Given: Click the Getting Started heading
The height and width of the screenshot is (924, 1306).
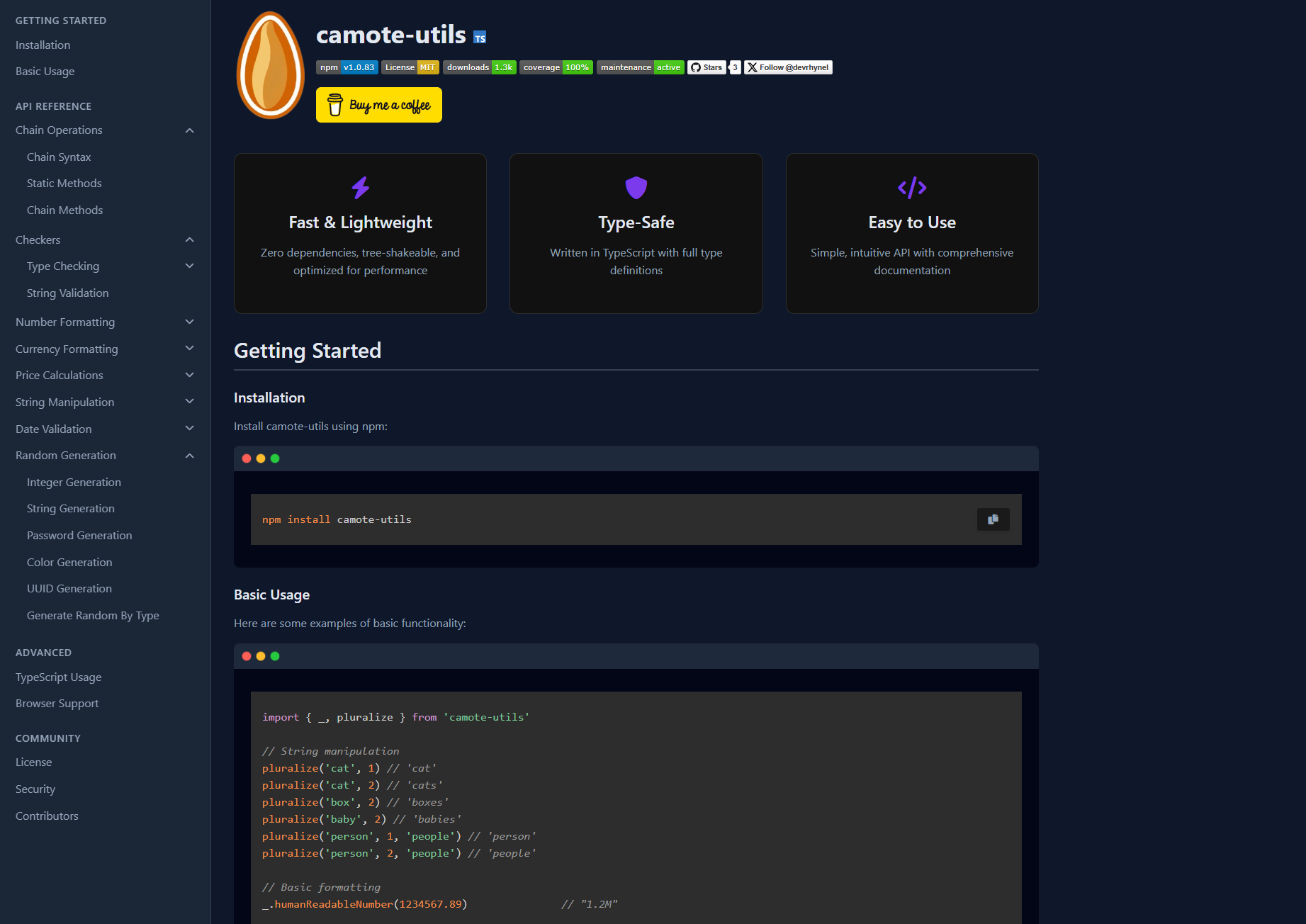Looking at the screenshot, I should click(308, 351).
